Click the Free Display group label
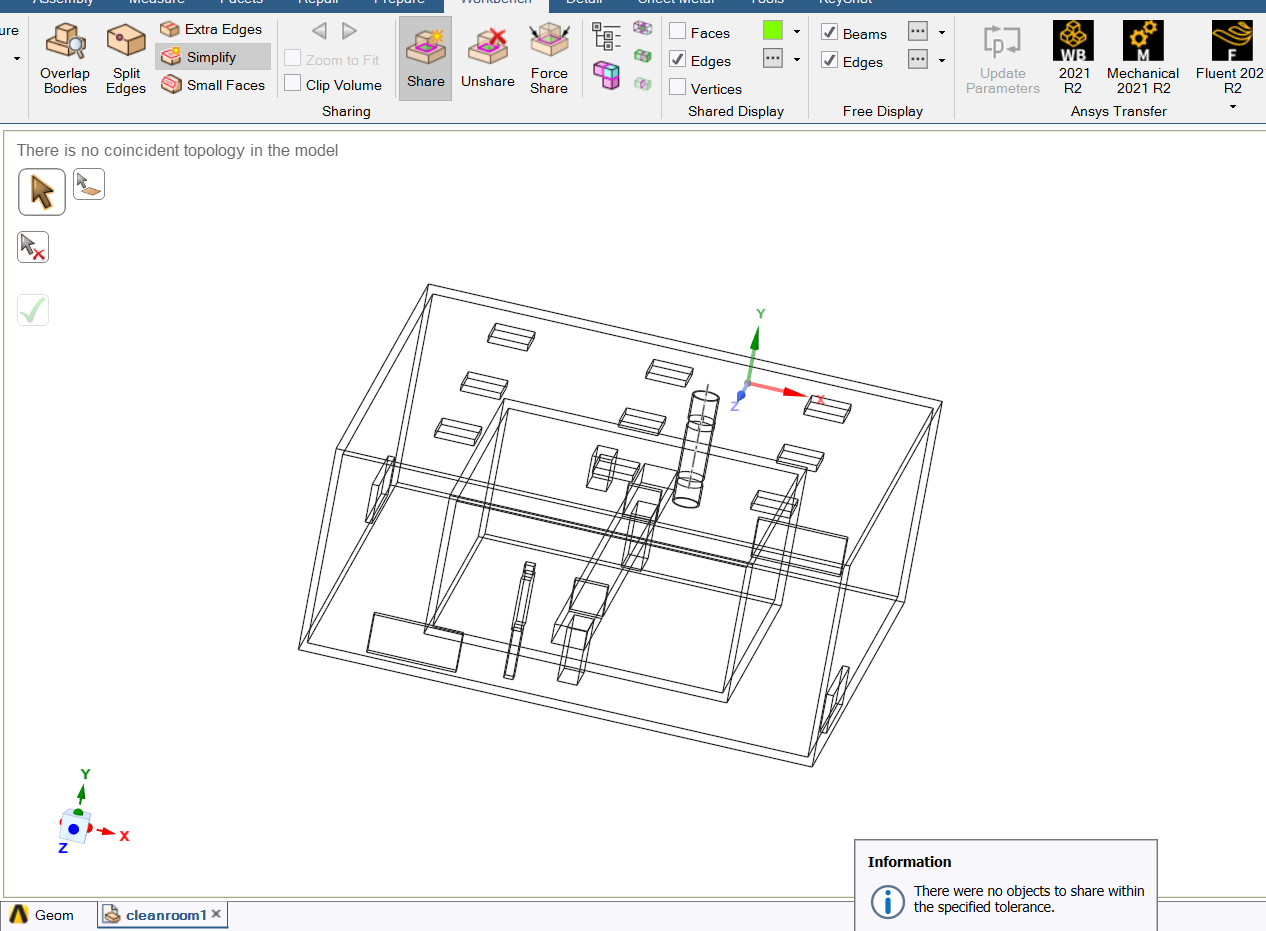Viewport: 1266px width, 931px height. (883, 111)
